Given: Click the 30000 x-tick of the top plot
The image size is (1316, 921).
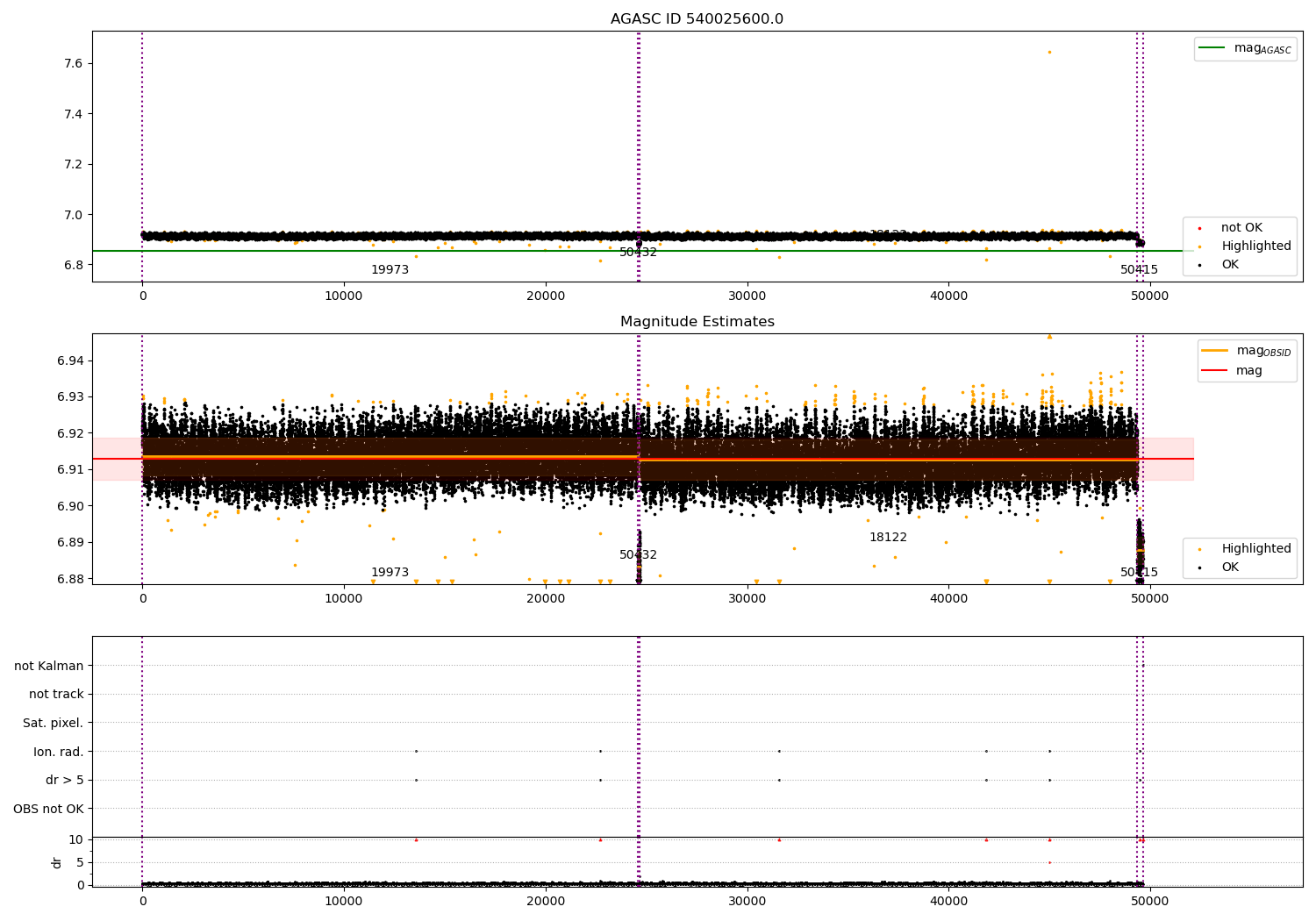Looking at the screenshot, I should tap(747, 296).
